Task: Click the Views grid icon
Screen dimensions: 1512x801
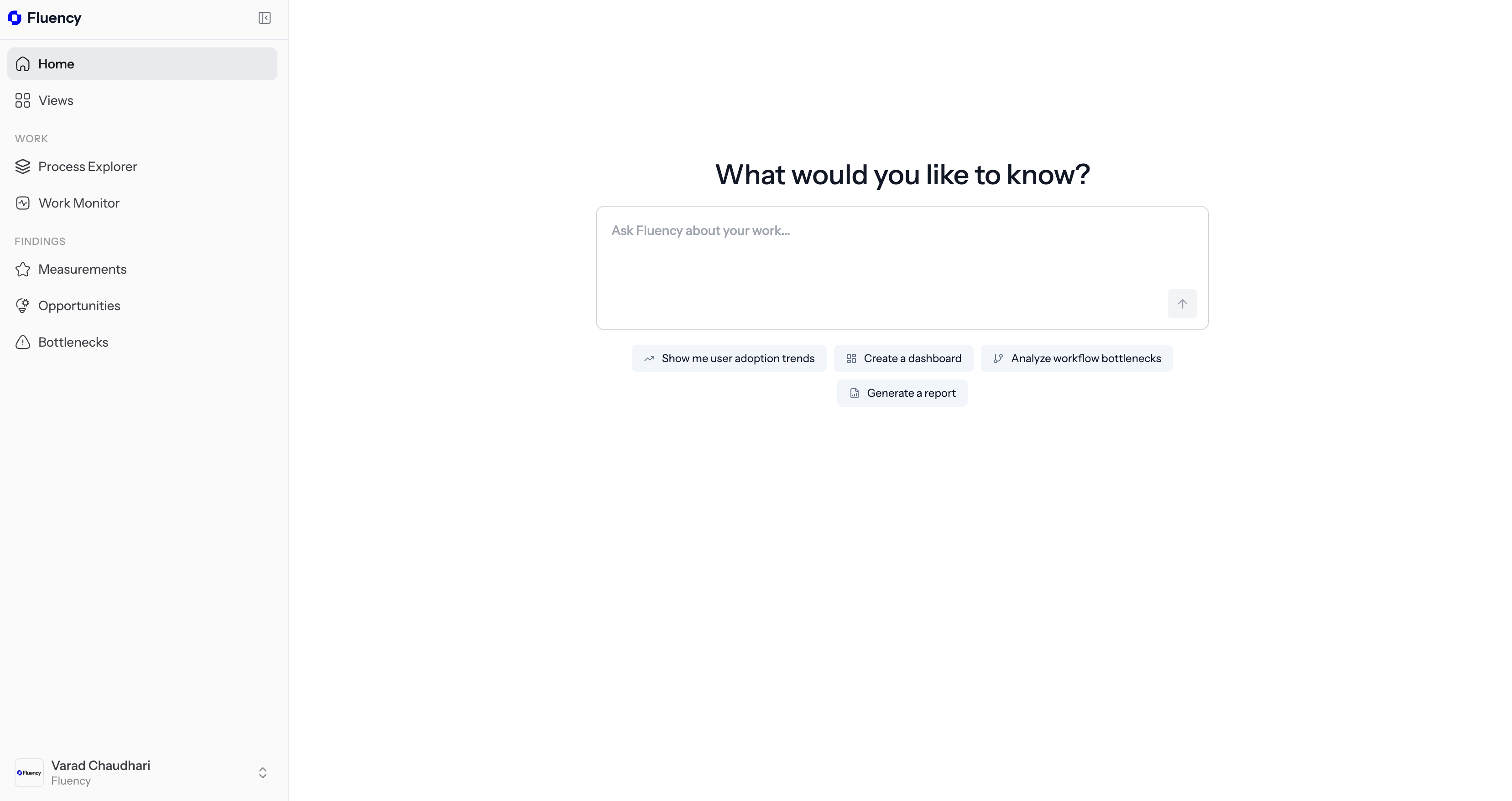Action: (x=22, y=100)
